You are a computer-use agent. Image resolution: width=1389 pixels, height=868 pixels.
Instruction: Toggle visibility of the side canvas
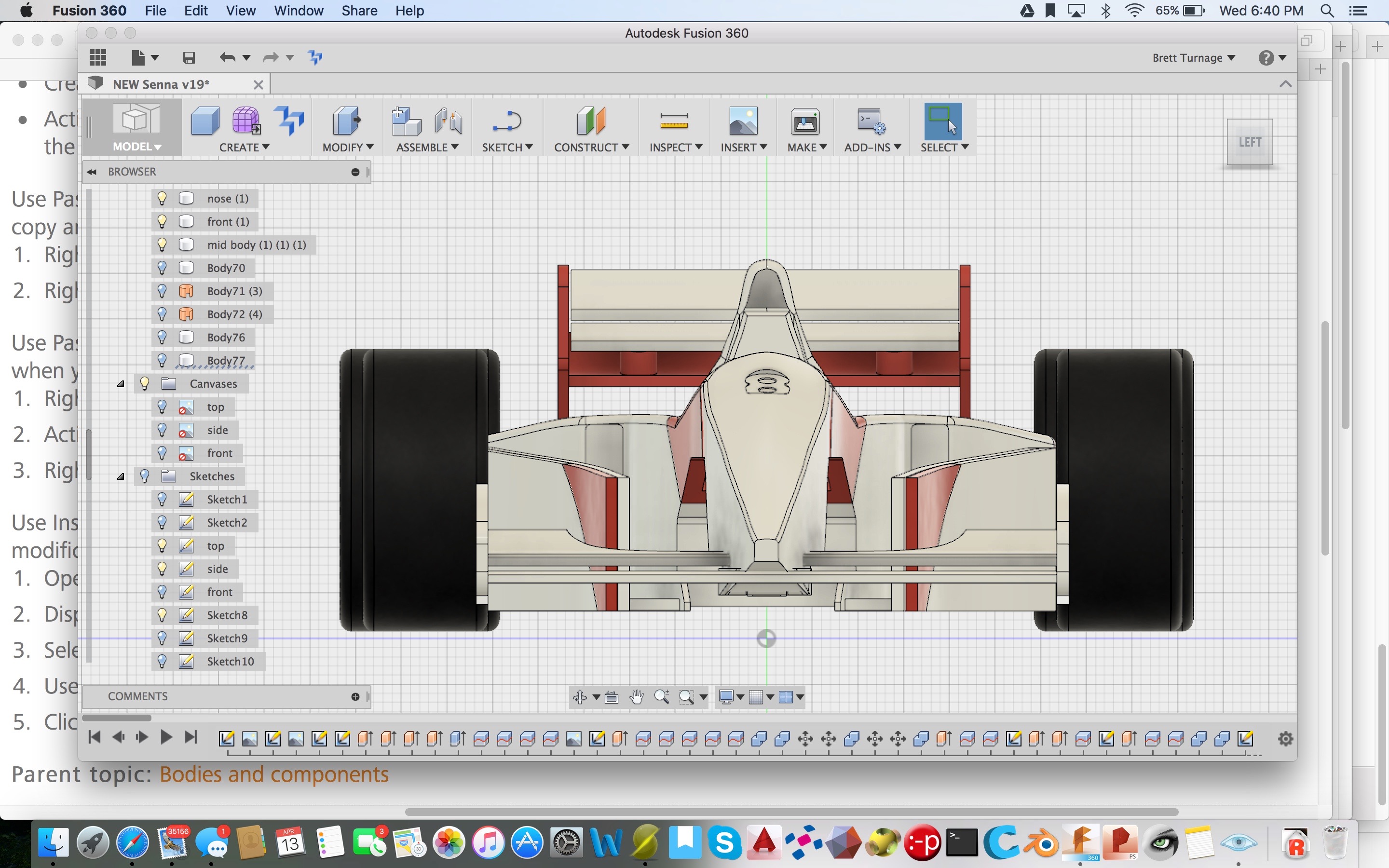click(163, 430)
